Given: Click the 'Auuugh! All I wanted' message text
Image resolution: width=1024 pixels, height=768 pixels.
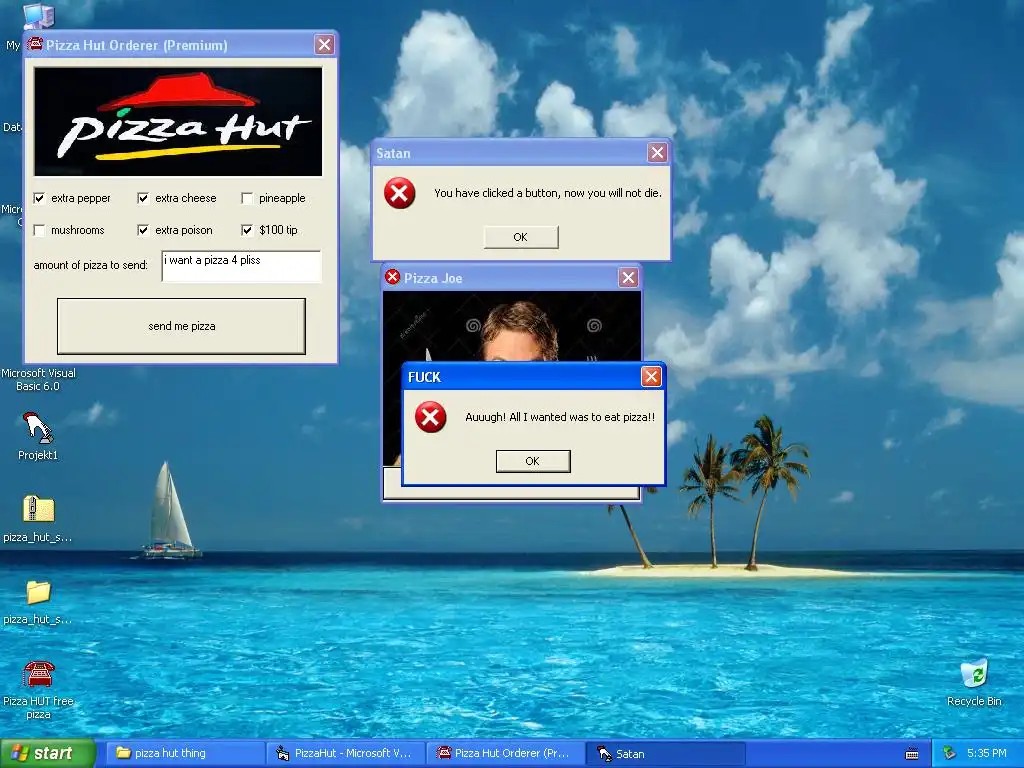Looking at the screenshot, I should pos(560,417).
